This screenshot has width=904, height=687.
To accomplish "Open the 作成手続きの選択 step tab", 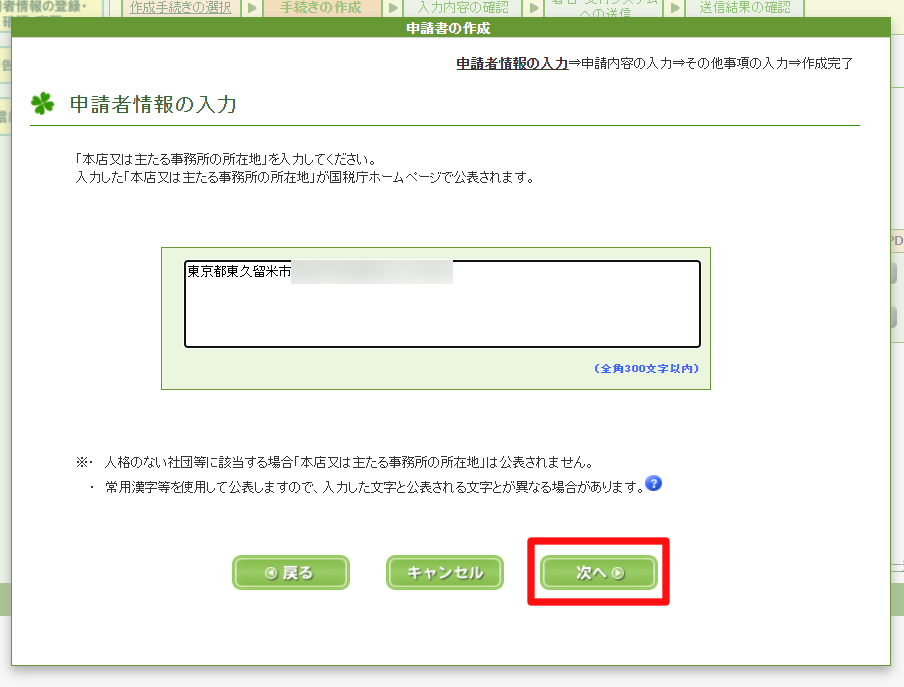I will (181, 8).
